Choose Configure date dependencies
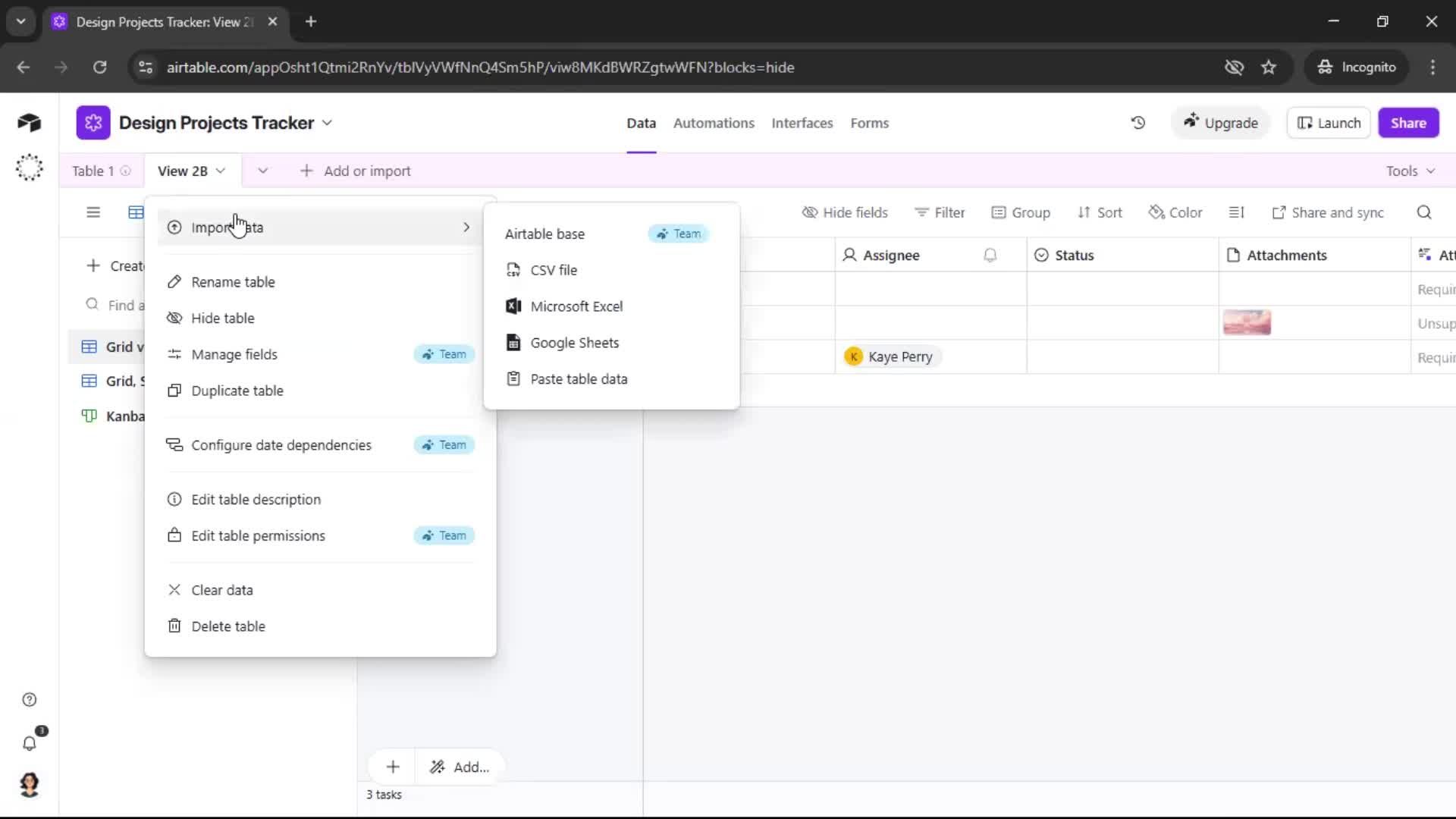This screenshot has height=819, width=1456. click(x=319, y=445)
